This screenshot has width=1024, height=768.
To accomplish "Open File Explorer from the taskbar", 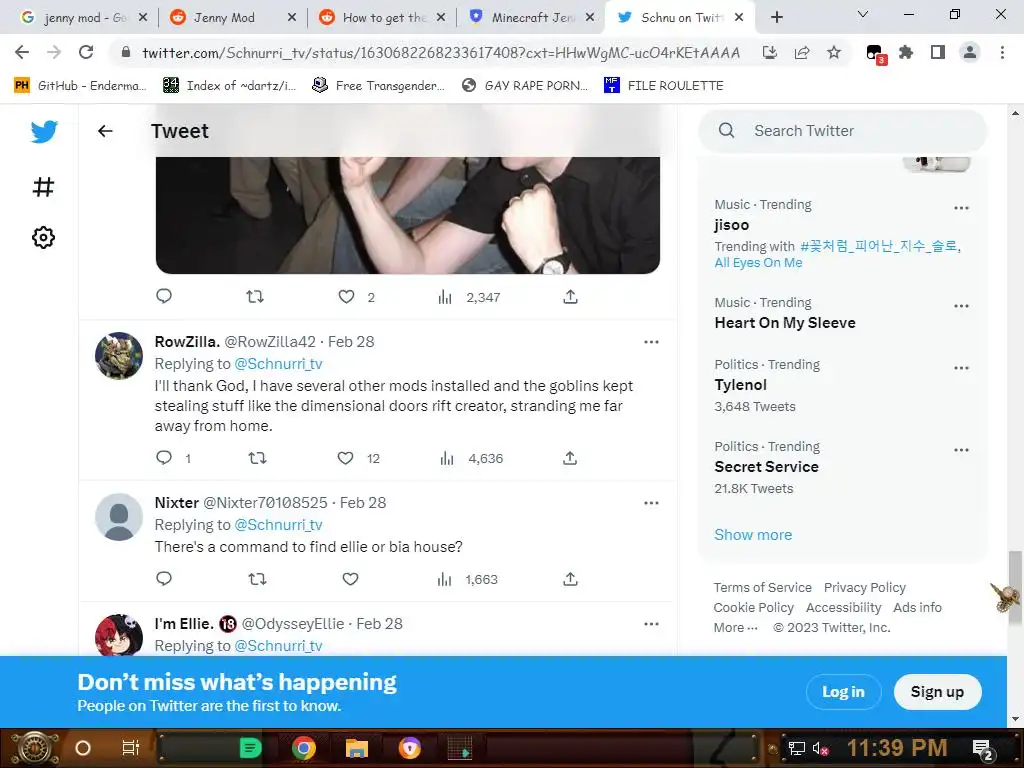I will (357, 748).
